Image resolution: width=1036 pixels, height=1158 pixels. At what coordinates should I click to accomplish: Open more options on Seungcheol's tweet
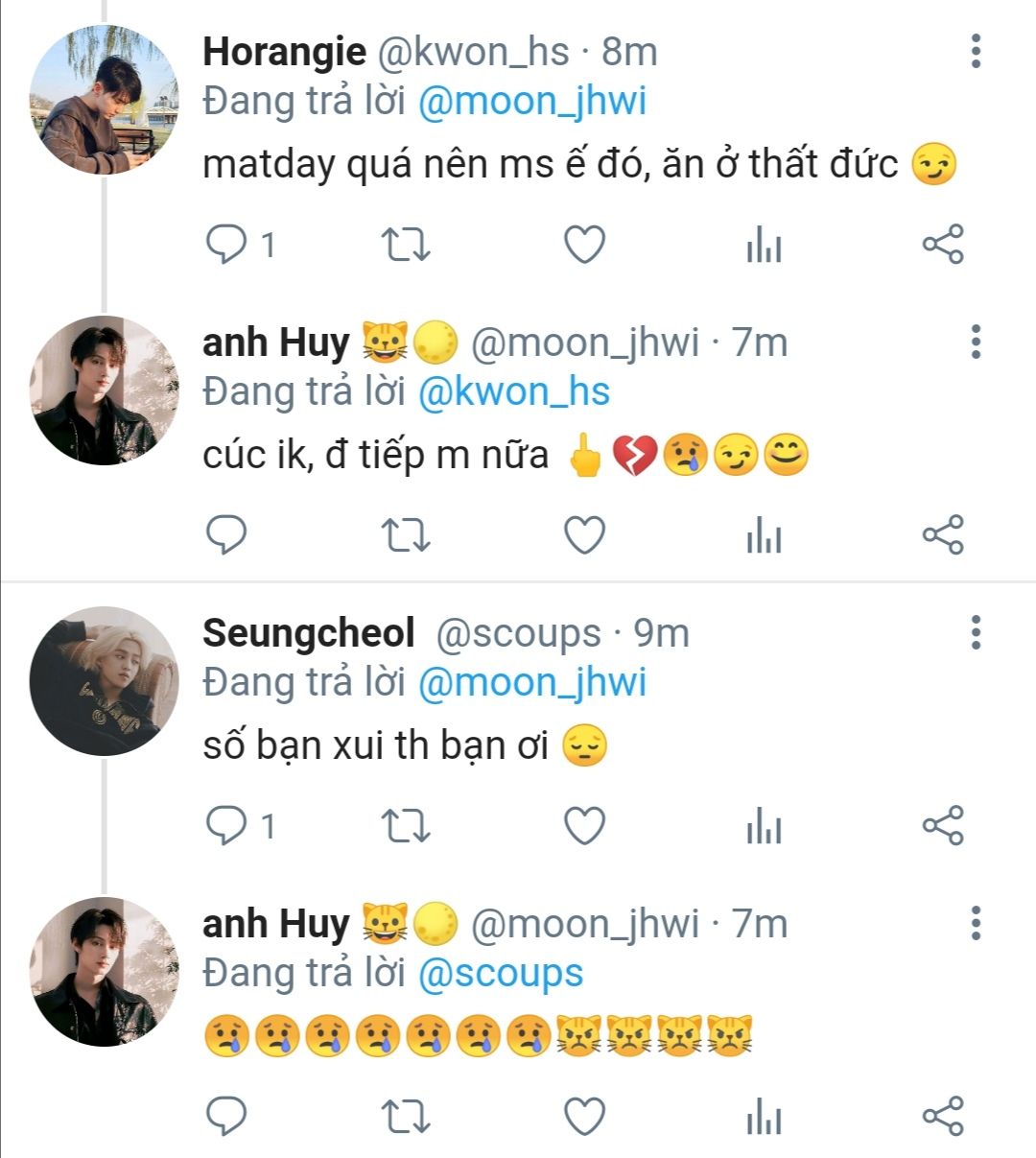click(976, 632)
